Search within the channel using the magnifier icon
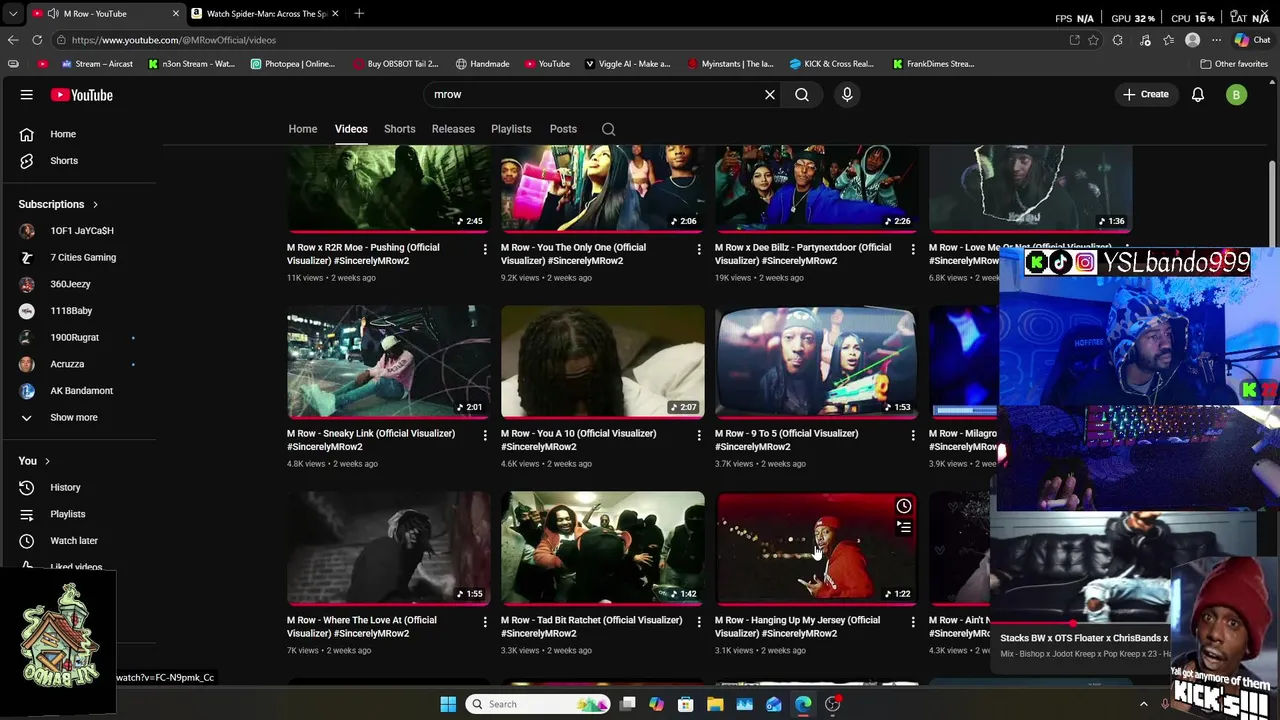The image size is (1280, 720). [x=608, y=129]
